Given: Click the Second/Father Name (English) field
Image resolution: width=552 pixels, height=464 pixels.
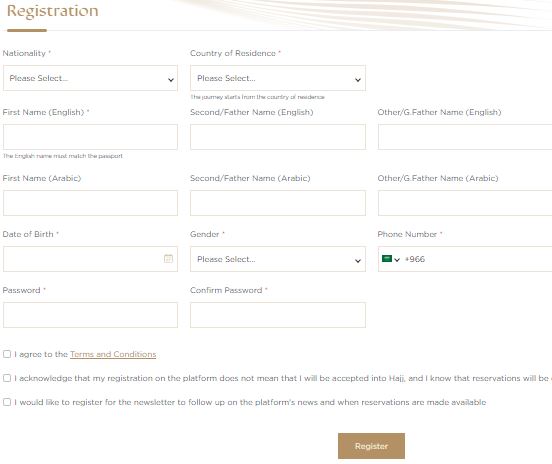Looking at the screenshot, I should tap(278, 137).
